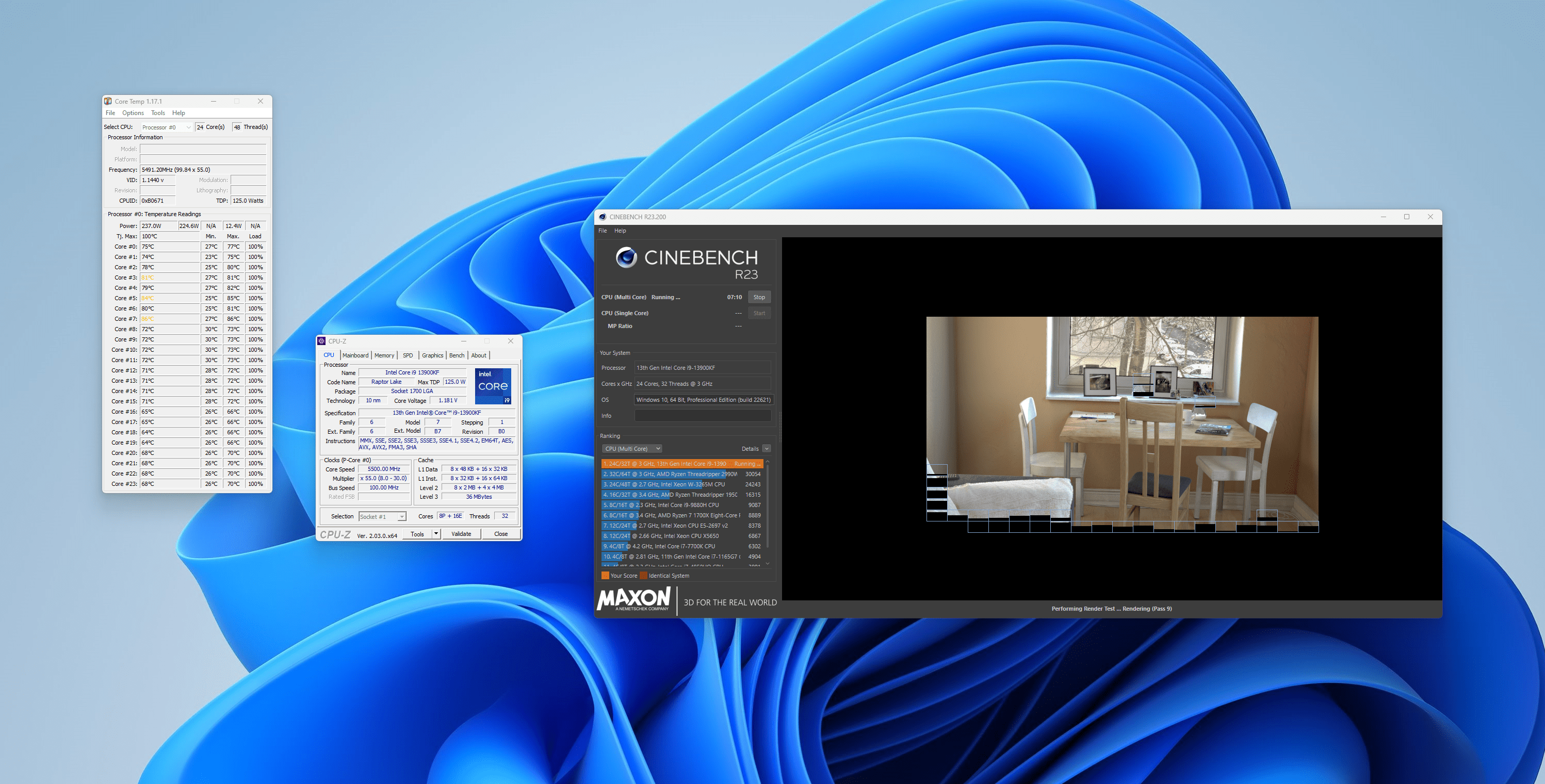Viewport: 1545px width, 784px height.
Task: Click the Tools button in CPU-Z
Action: pyautogui.click(x=417, y=534)
